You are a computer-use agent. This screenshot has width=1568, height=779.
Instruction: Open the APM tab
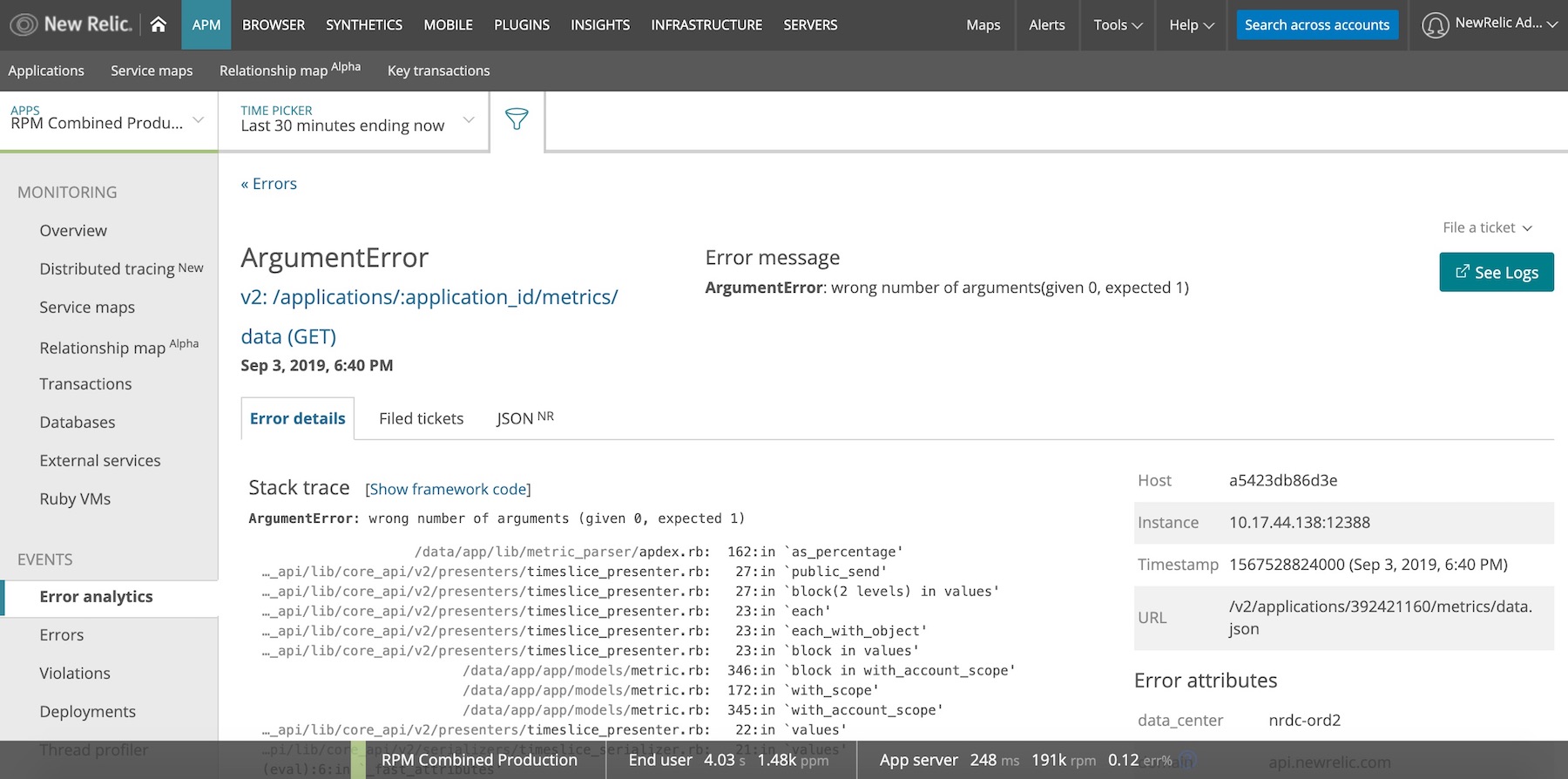coord(206,24)
